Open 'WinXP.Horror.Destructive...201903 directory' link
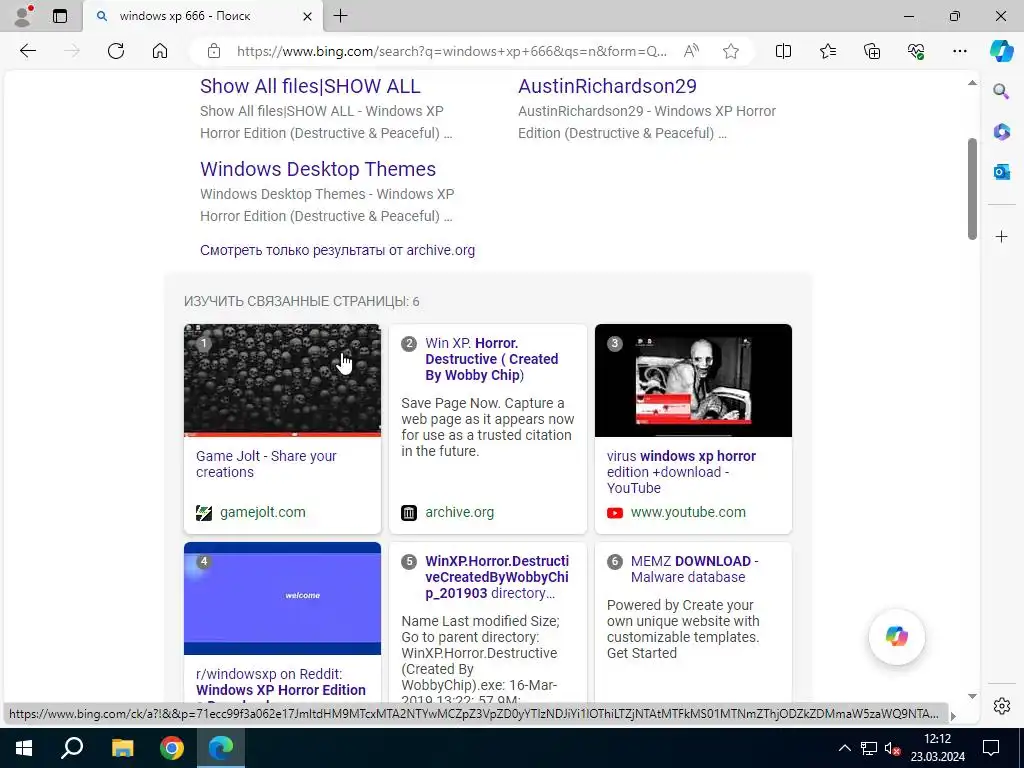The image size is (1024, 768). click(x=497, y=577)
